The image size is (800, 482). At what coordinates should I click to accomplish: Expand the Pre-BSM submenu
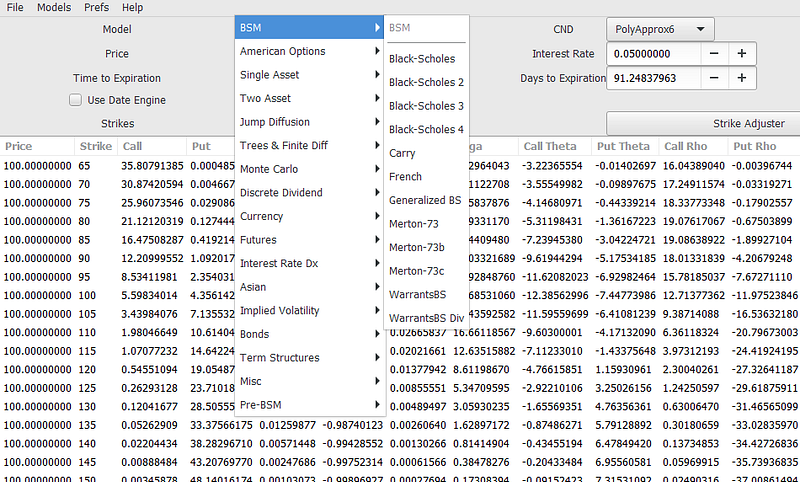click(309, 404)
